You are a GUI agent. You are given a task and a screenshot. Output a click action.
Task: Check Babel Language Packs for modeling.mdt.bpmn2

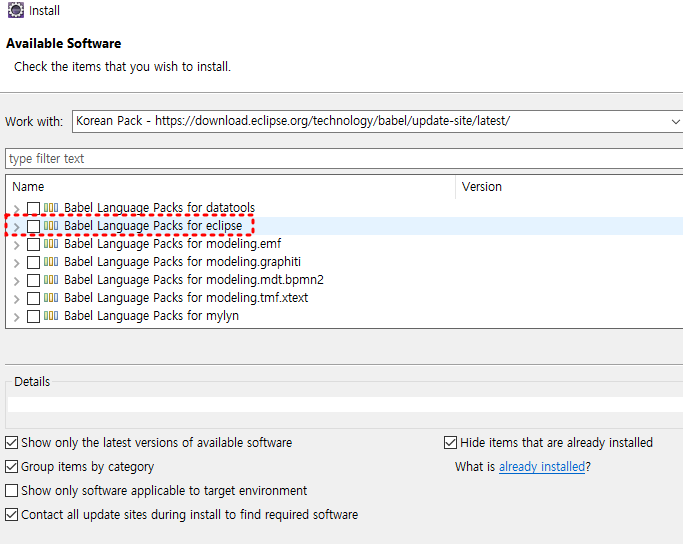pos(34,280)
